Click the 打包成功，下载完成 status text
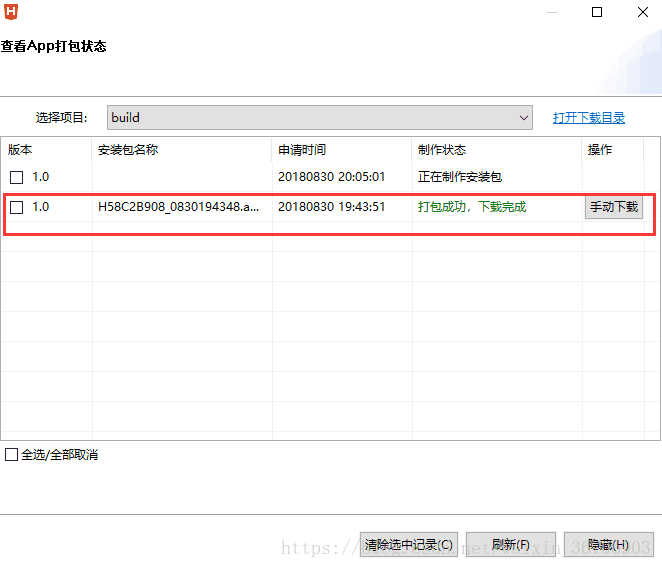Screen dimensions: 662x568 point(472,207)
